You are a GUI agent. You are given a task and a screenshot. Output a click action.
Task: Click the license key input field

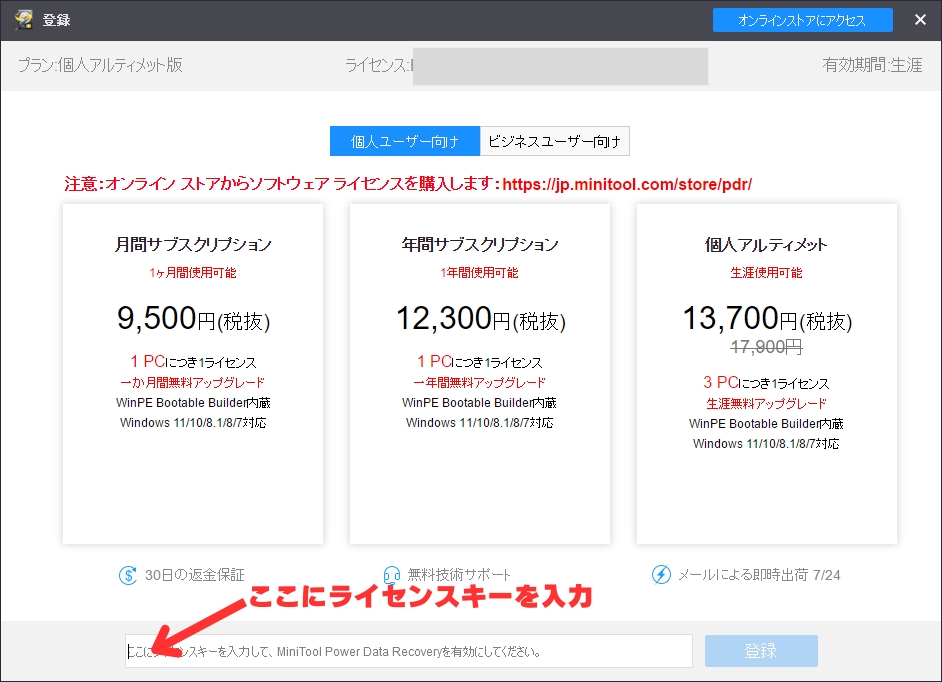pyautogui.click(x=409, y=651)
